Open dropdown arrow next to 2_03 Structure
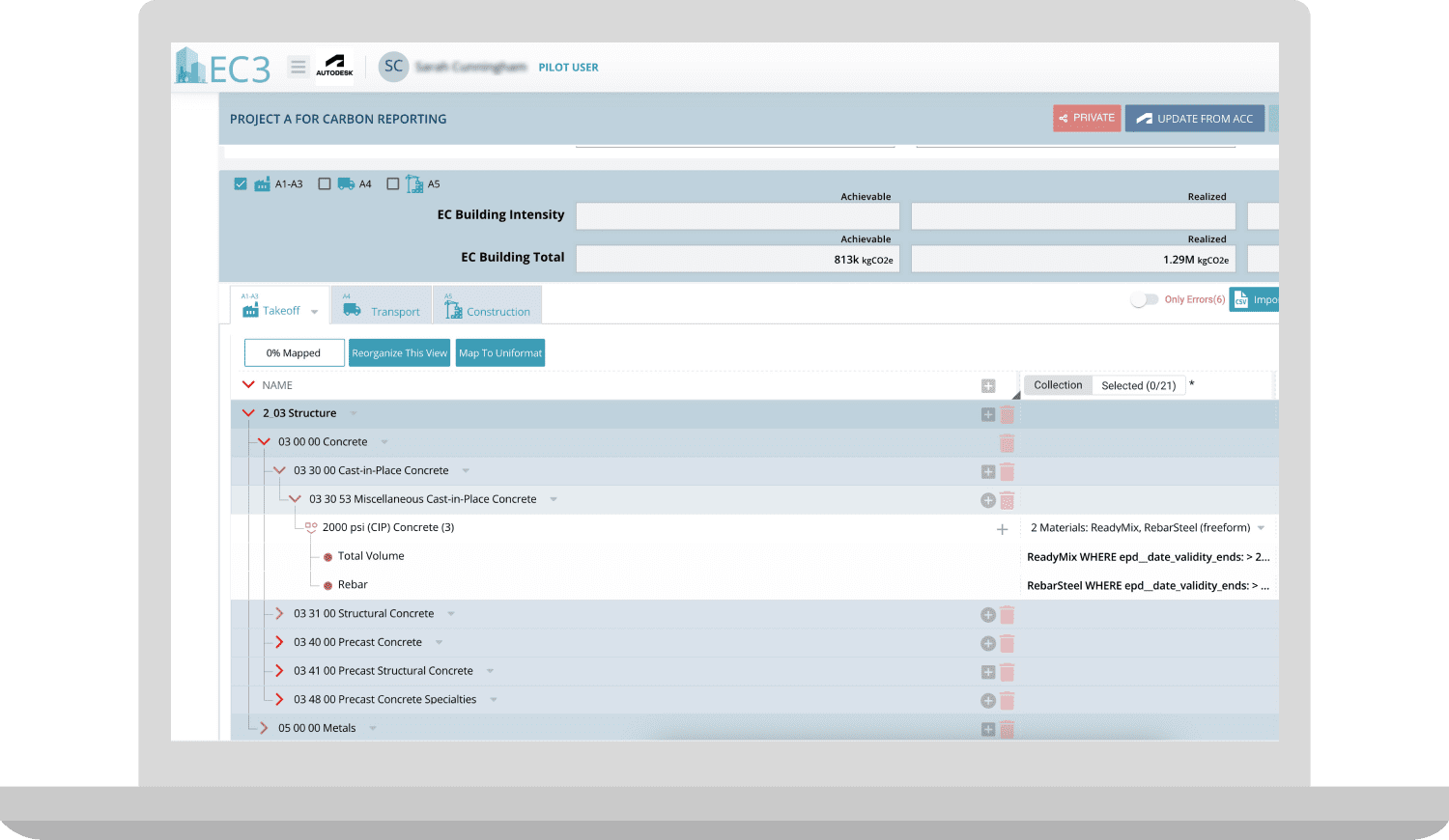The height and width of the screenshot is (840, 1449). pyautogui.click(x=354, y=413)
